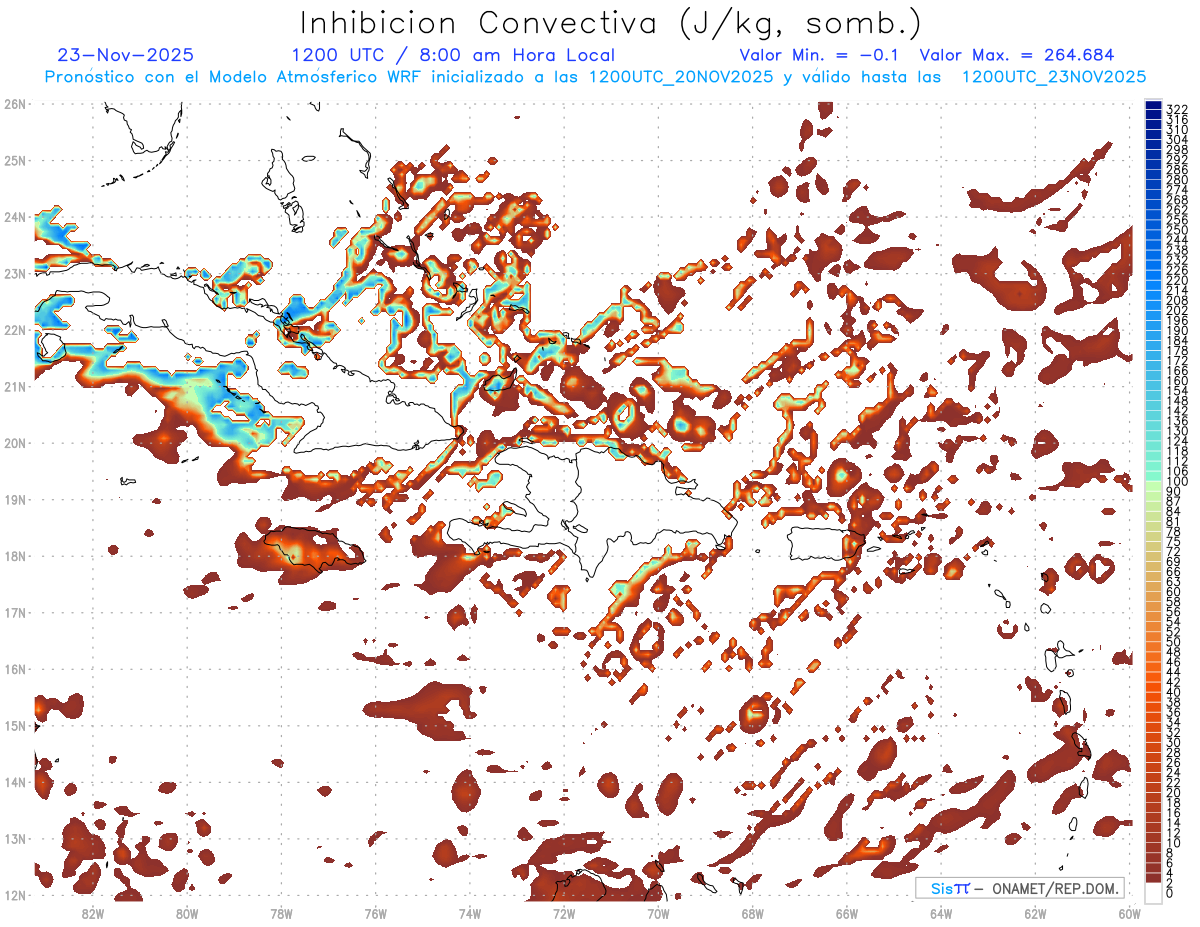Click the '16N' latitude label
The width and height of the screenshot is (1200, 927).
click(14, 669)
